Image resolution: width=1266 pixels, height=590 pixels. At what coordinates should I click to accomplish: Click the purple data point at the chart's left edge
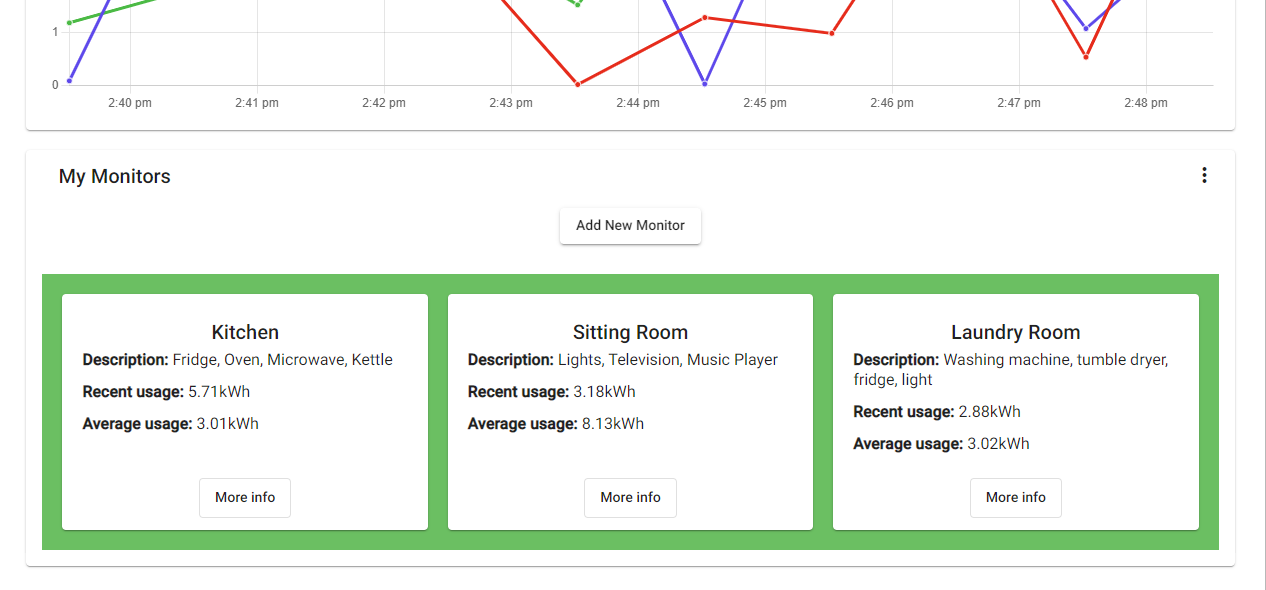pyautogui.click(x=69, y=81)
